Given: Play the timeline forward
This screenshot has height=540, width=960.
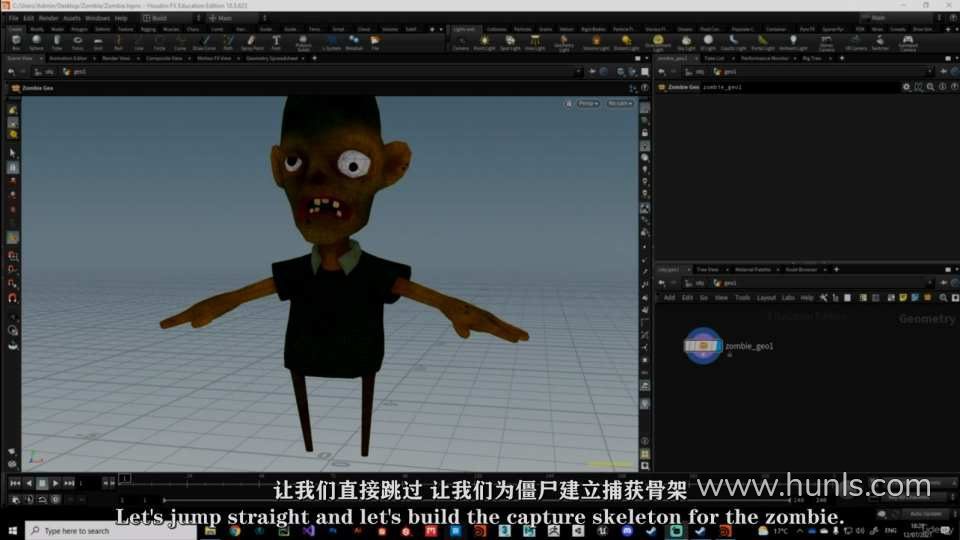Looking at the screenshot, I should [56, 483].
